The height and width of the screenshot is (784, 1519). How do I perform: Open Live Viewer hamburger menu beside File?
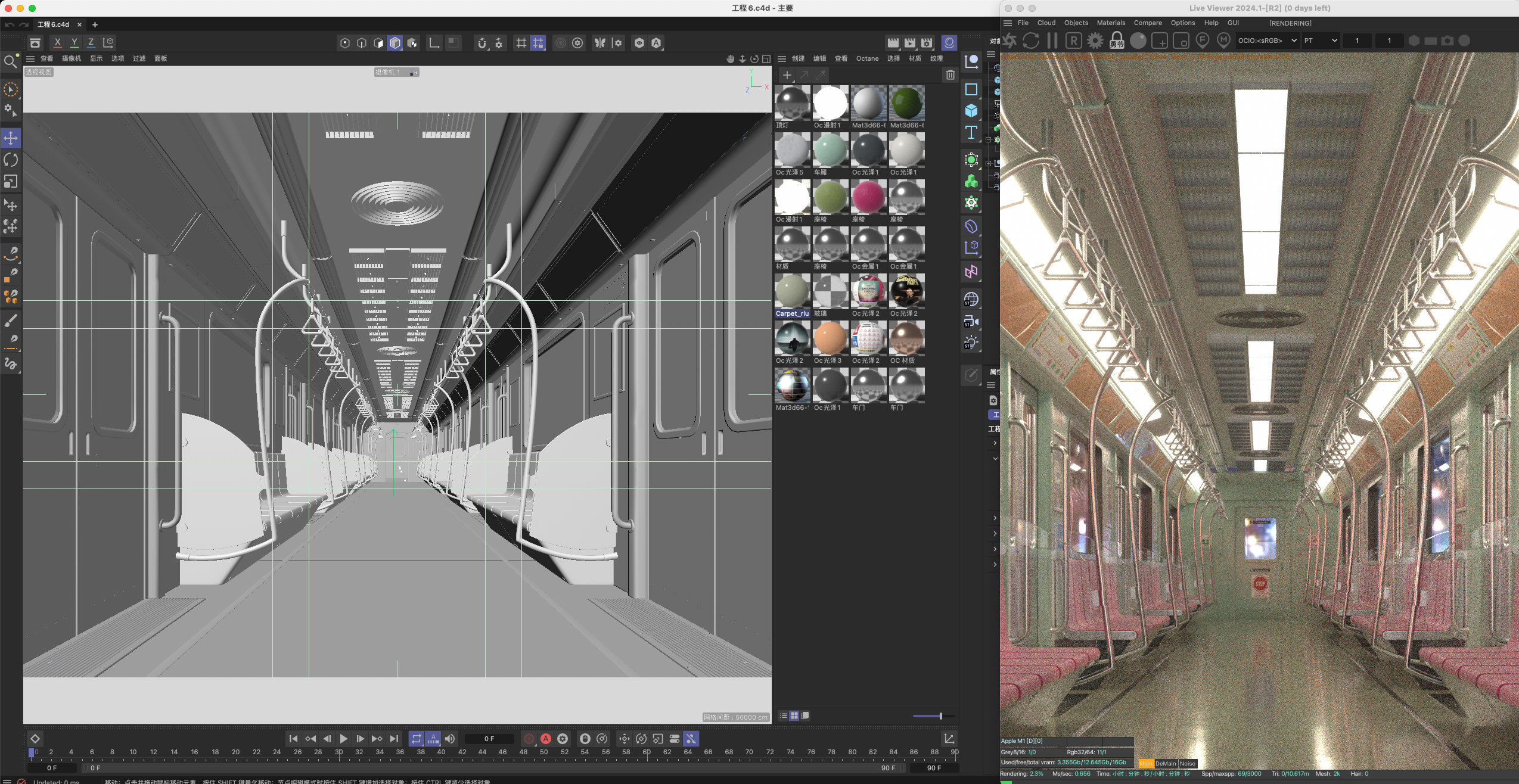(1007, 23)
